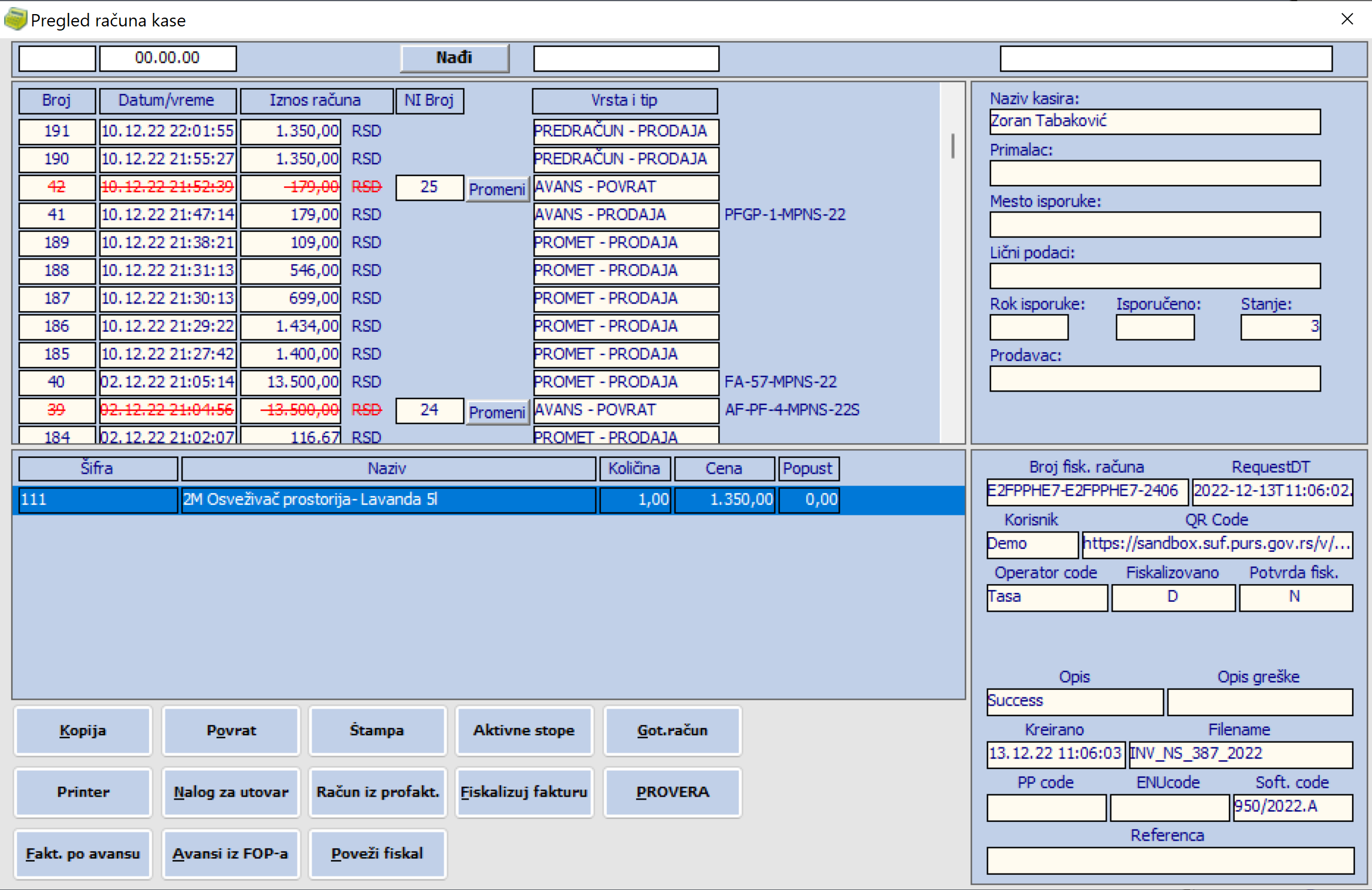Click the Poveži fiskal button
This screenshot has width=1372, height=890.
(x=377, y=854)
